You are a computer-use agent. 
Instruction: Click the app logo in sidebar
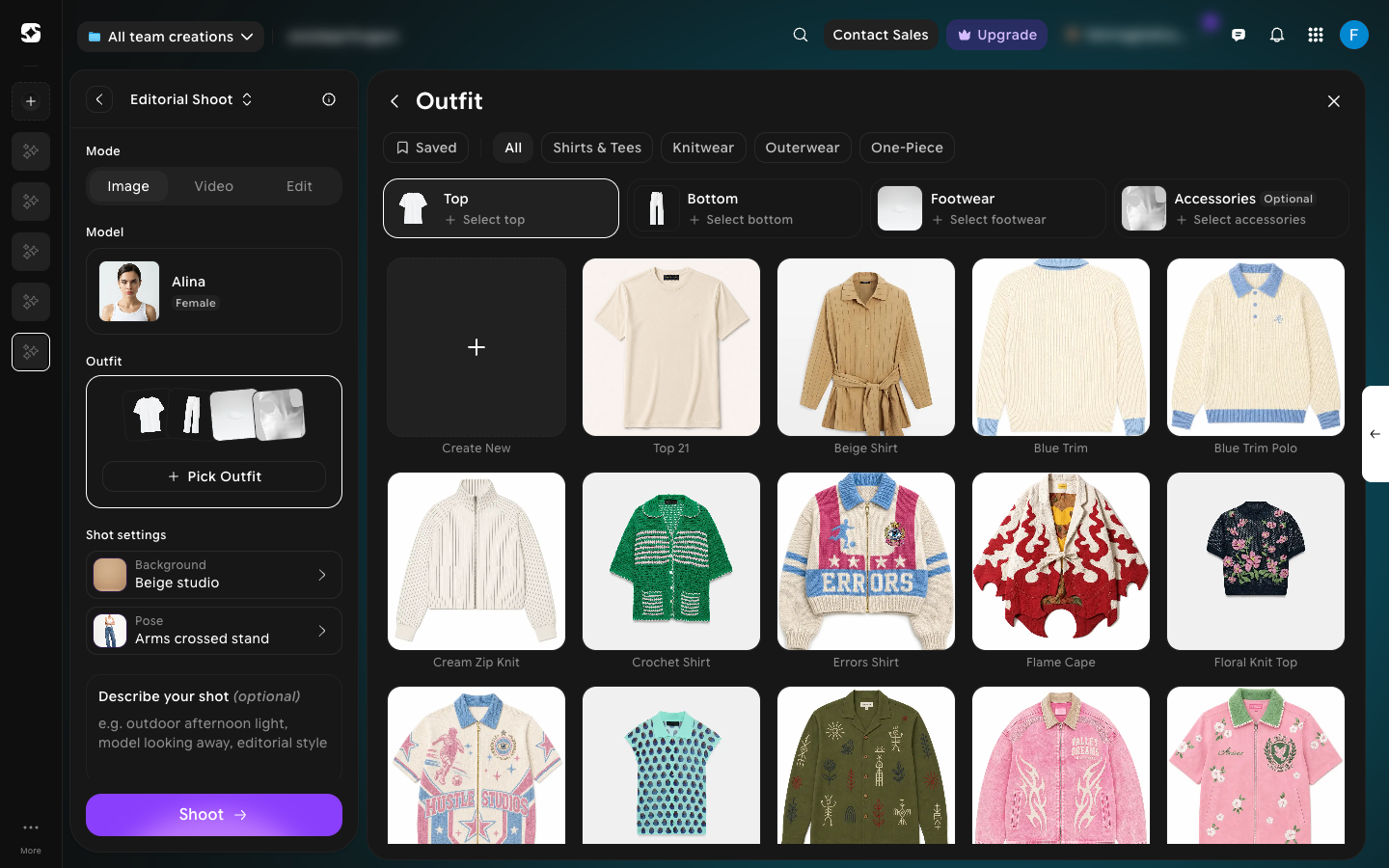click(x=31, y=33)
